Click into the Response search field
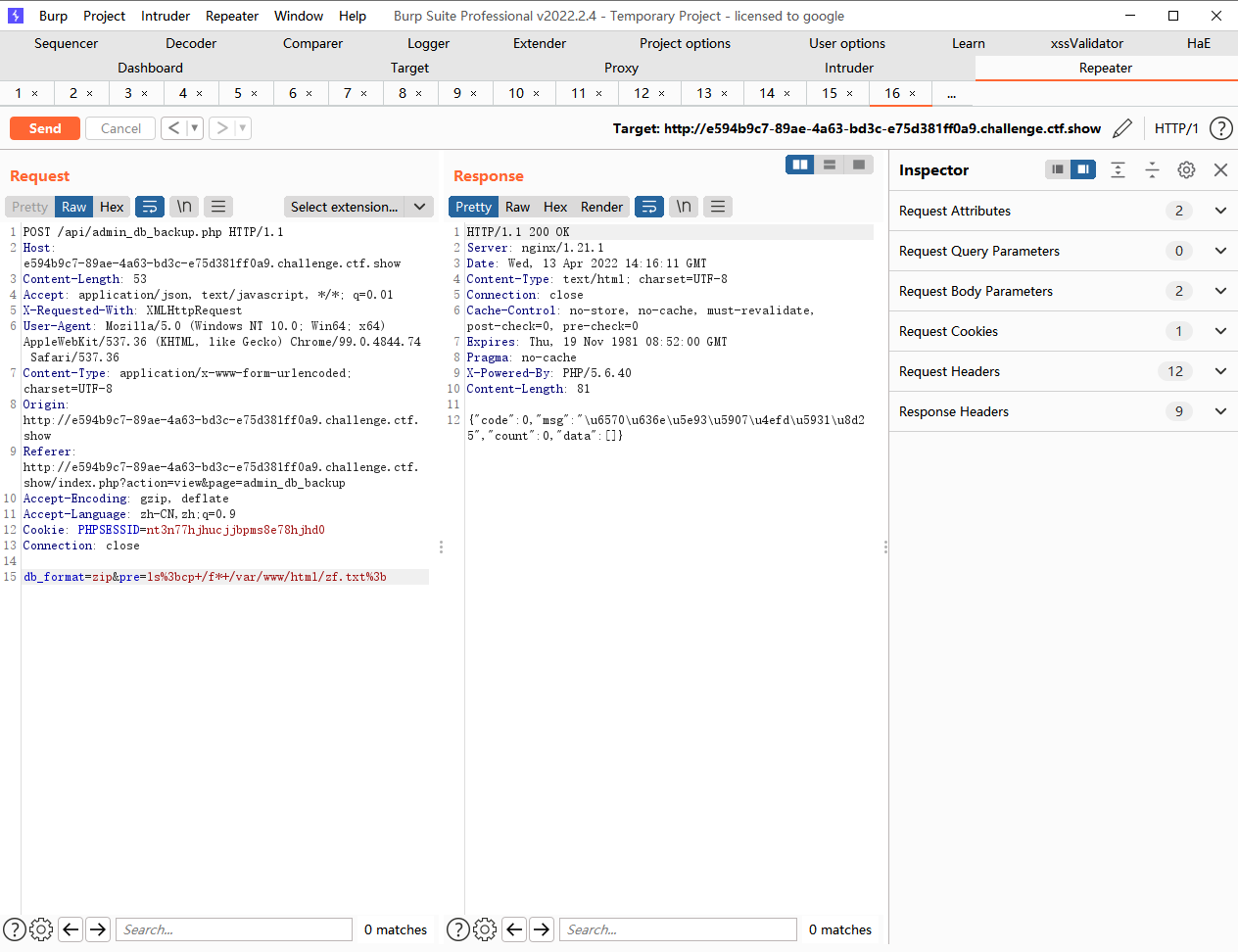Screen dimensions: 1238x952 pyautogui.click(x=678, y=928)
